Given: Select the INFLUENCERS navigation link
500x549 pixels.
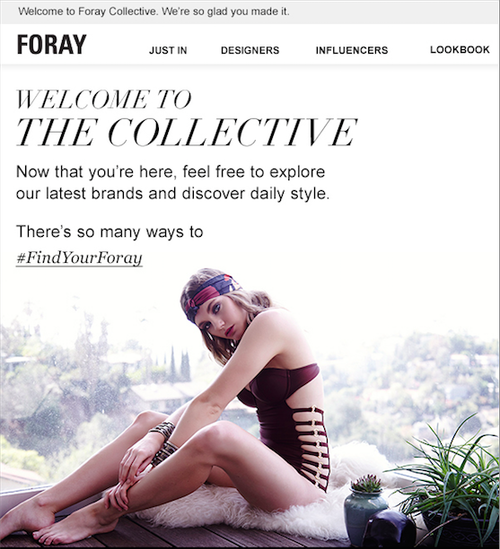Looking at the screenshot, I should click(352, 50).
